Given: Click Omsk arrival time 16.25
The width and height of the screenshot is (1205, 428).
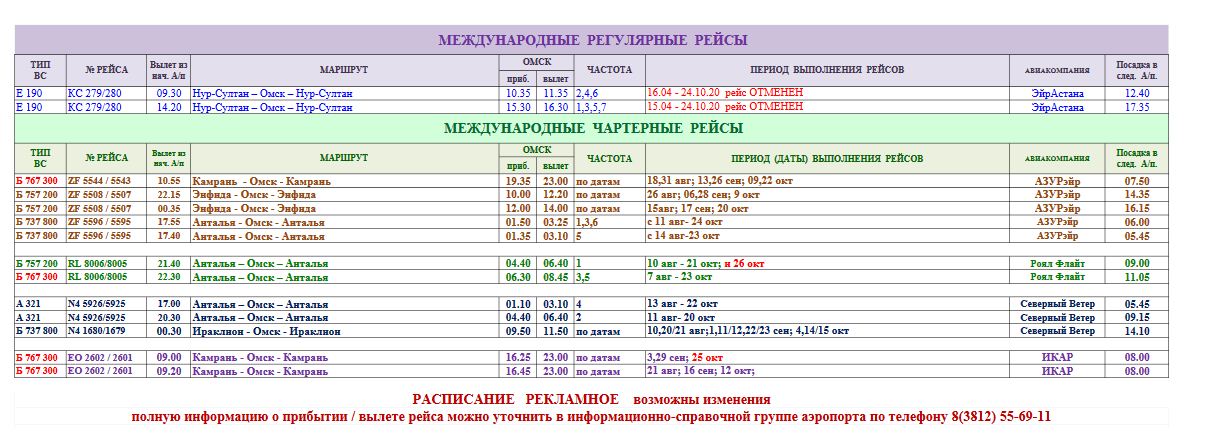Looking at the screenshot, I should (518, 357).
